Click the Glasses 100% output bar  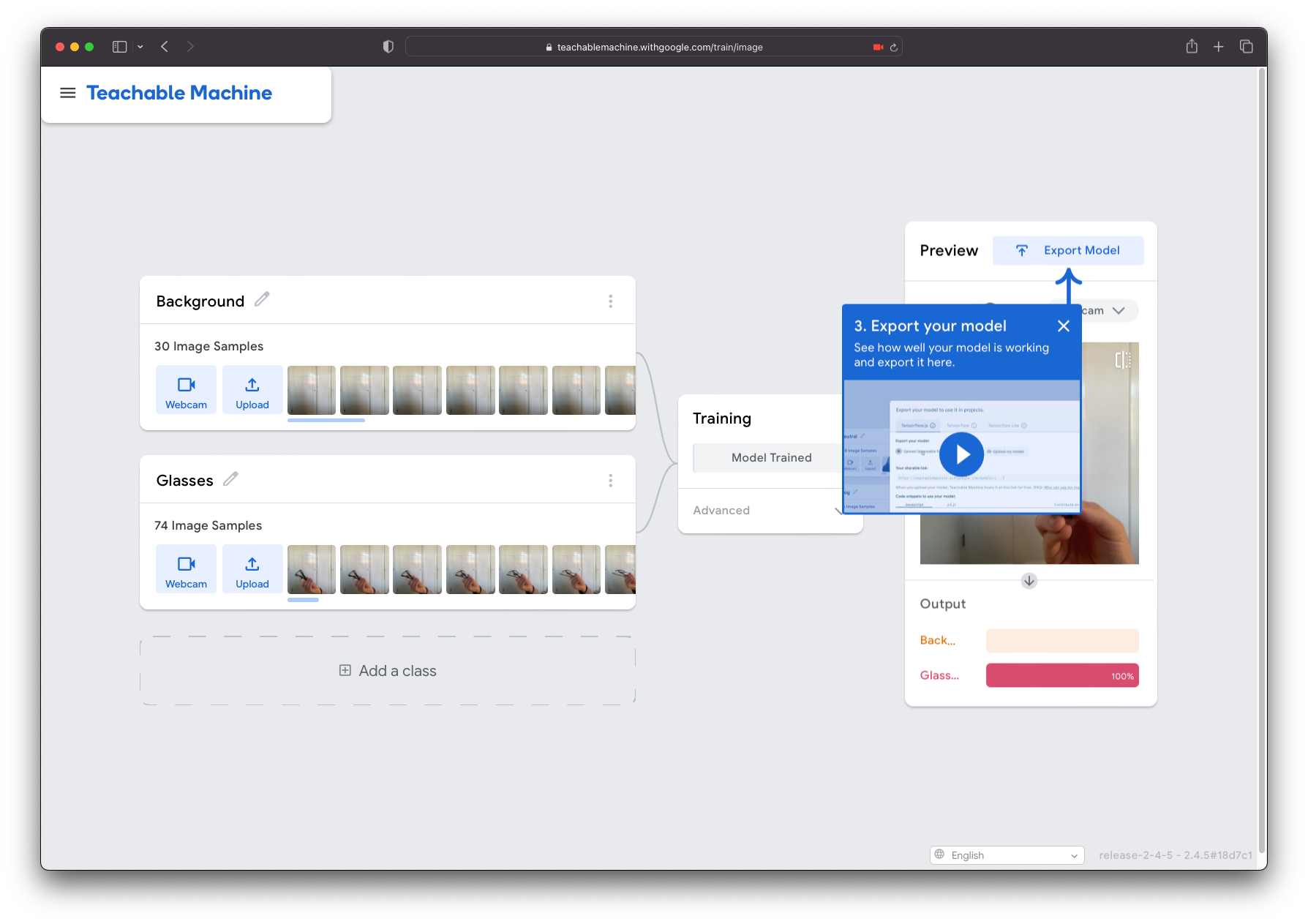coord(1062,675)
